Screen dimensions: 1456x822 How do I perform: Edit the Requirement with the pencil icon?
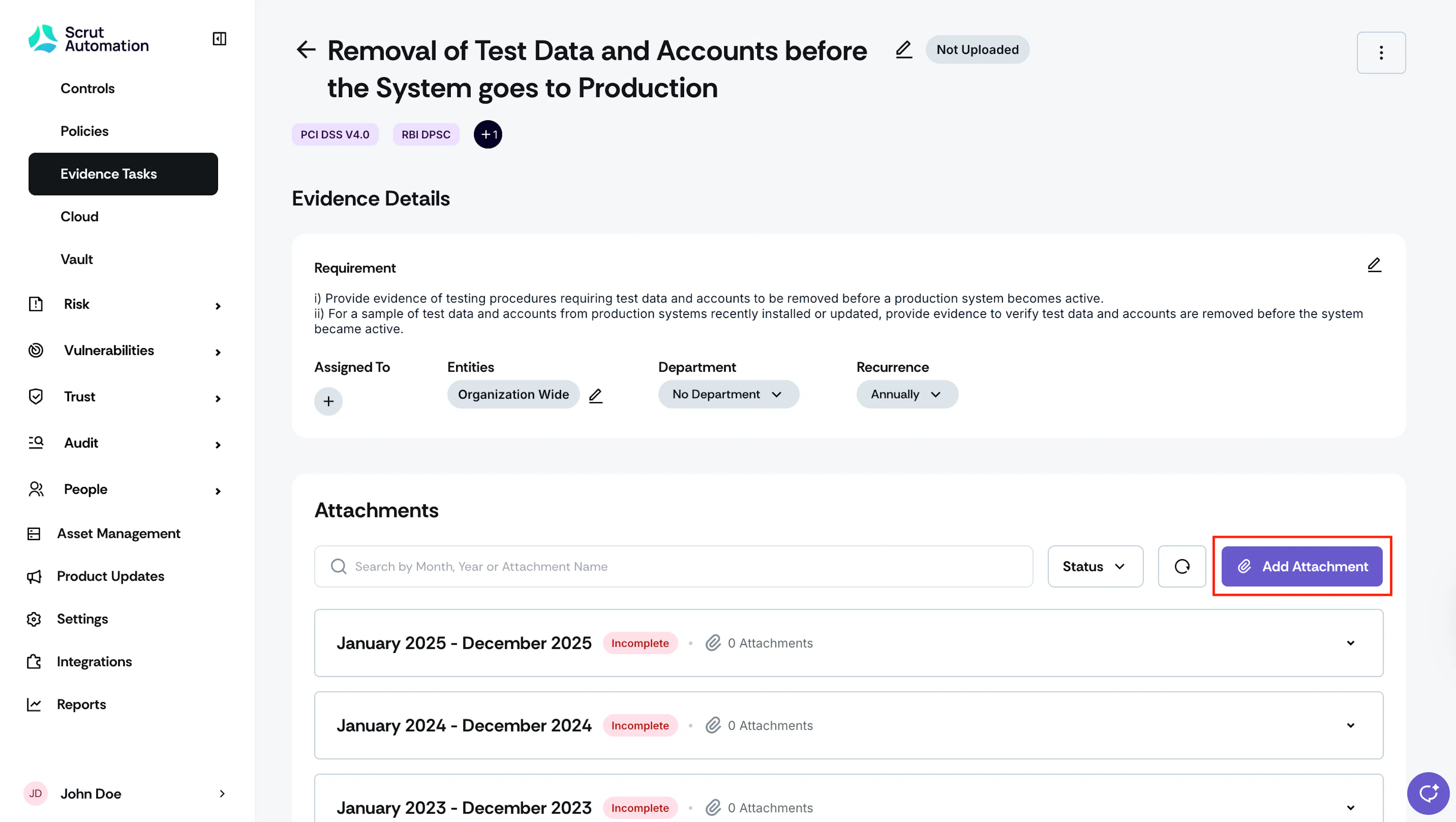tap(1374, 265)
